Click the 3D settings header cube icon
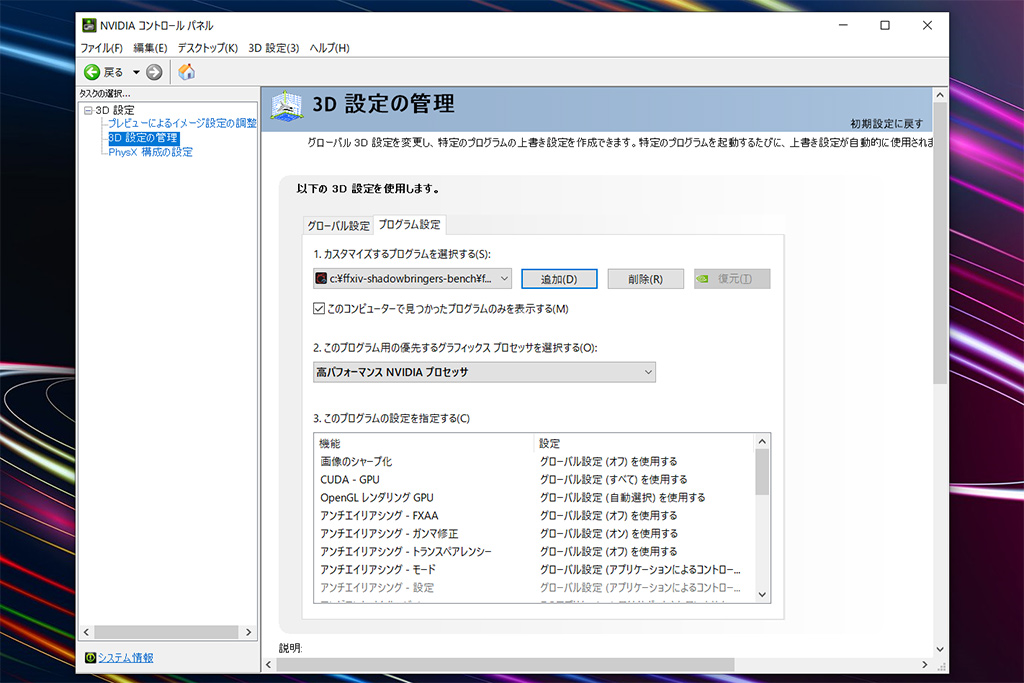Screen dimensions: 1024x683 [x=287, y=106]
